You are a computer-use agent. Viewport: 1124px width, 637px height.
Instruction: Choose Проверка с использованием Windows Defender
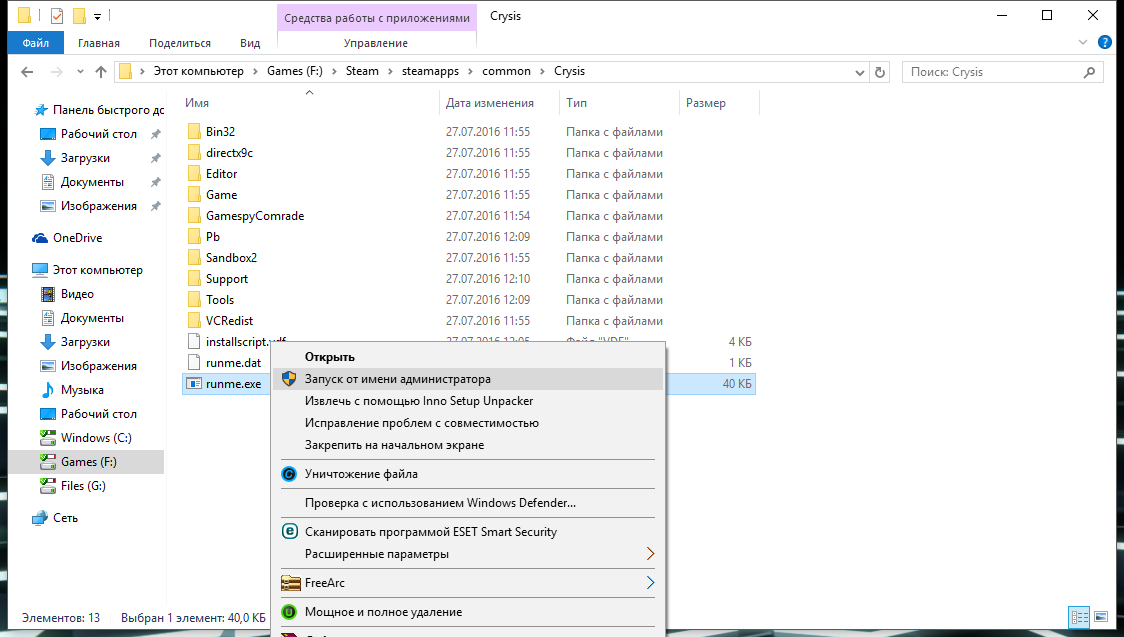(x=467, y=503)
